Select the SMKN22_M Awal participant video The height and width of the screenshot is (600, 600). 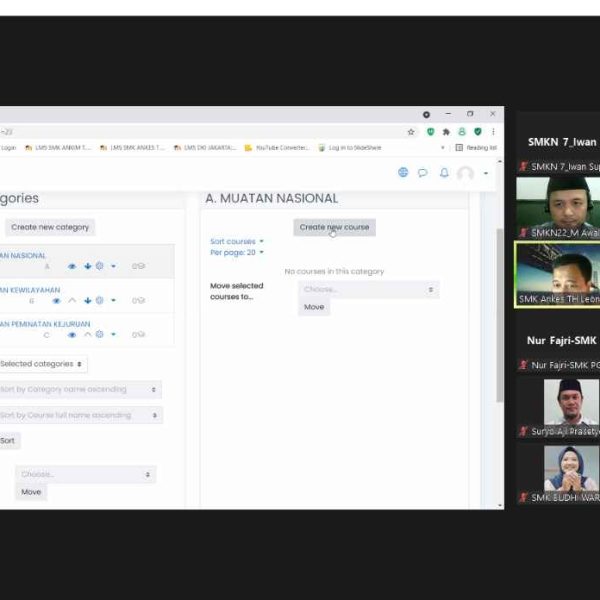558,208
